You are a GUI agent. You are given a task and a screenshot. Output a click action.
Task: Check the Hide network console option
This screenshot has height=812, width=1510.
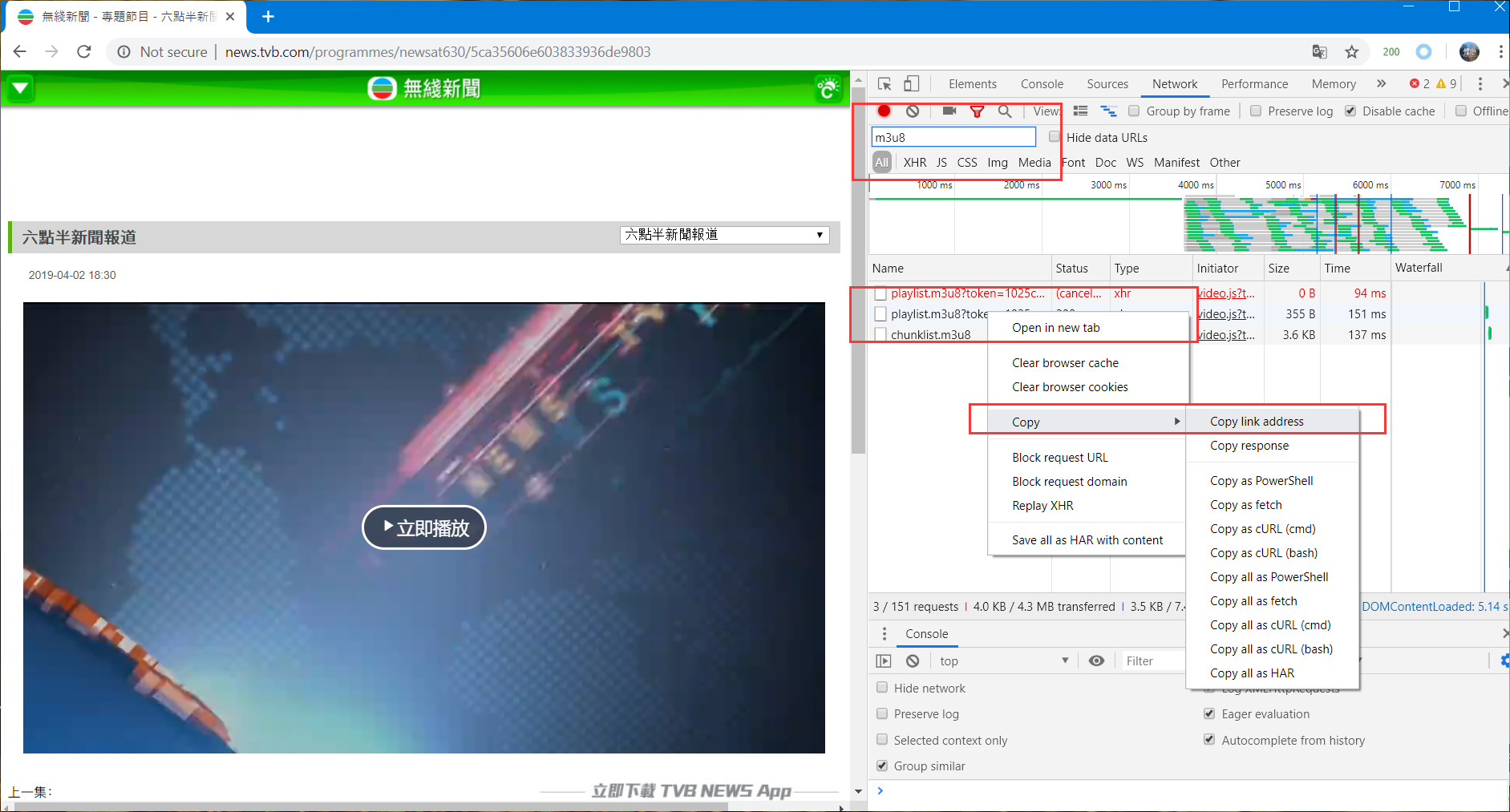tap(882, 688)
